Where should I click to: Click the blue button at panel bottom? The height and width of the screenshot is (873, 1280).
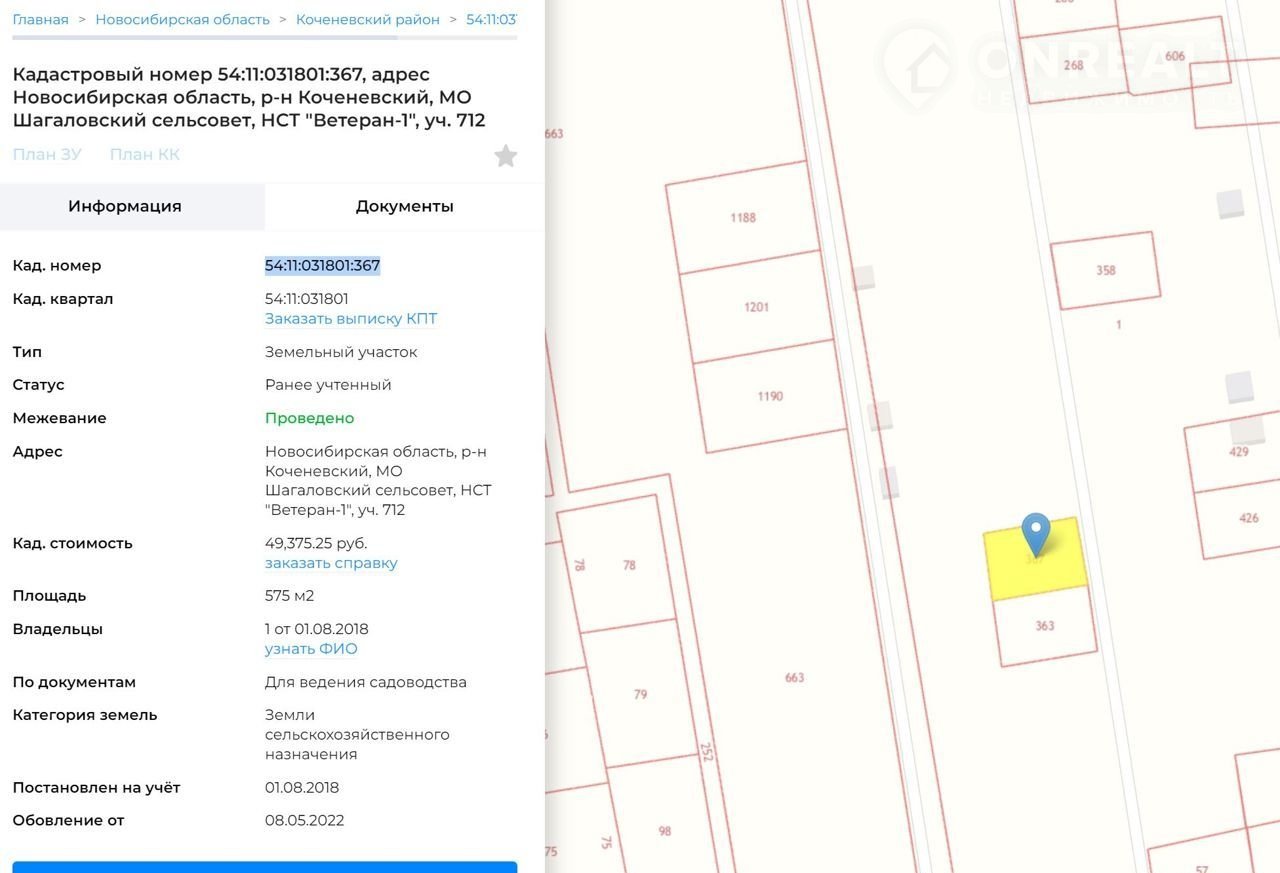click(265, 866)
